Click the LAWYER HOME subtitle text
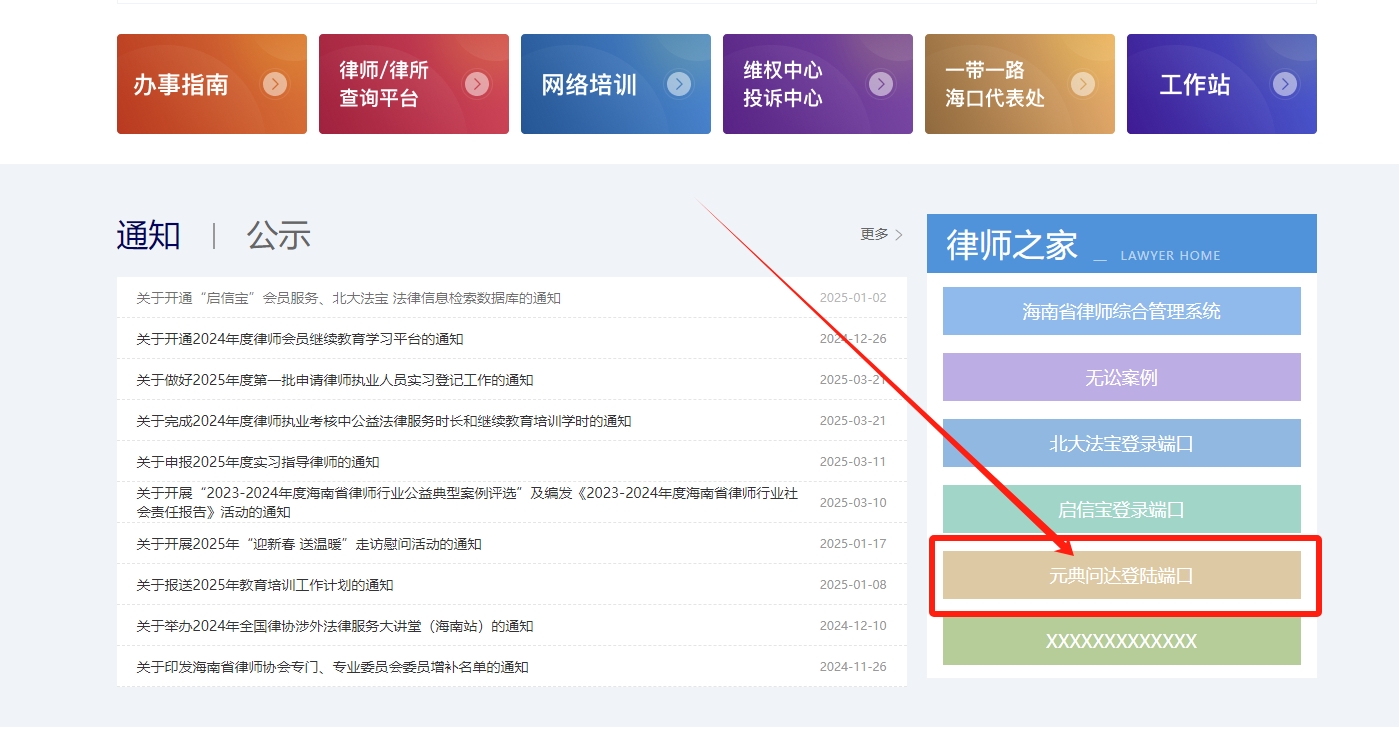Viewport: 1399px width, 735px height. coord(1170,256)
